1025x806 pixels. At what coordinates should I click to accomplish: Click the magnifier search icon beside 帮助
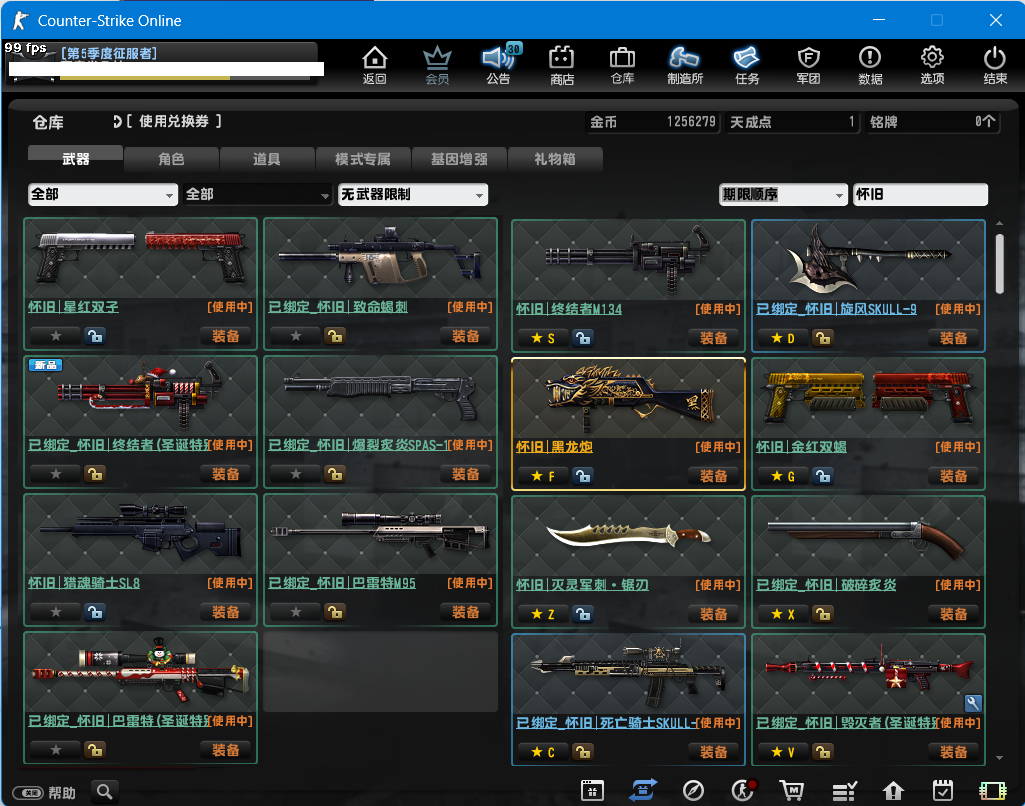coord(105,792)
